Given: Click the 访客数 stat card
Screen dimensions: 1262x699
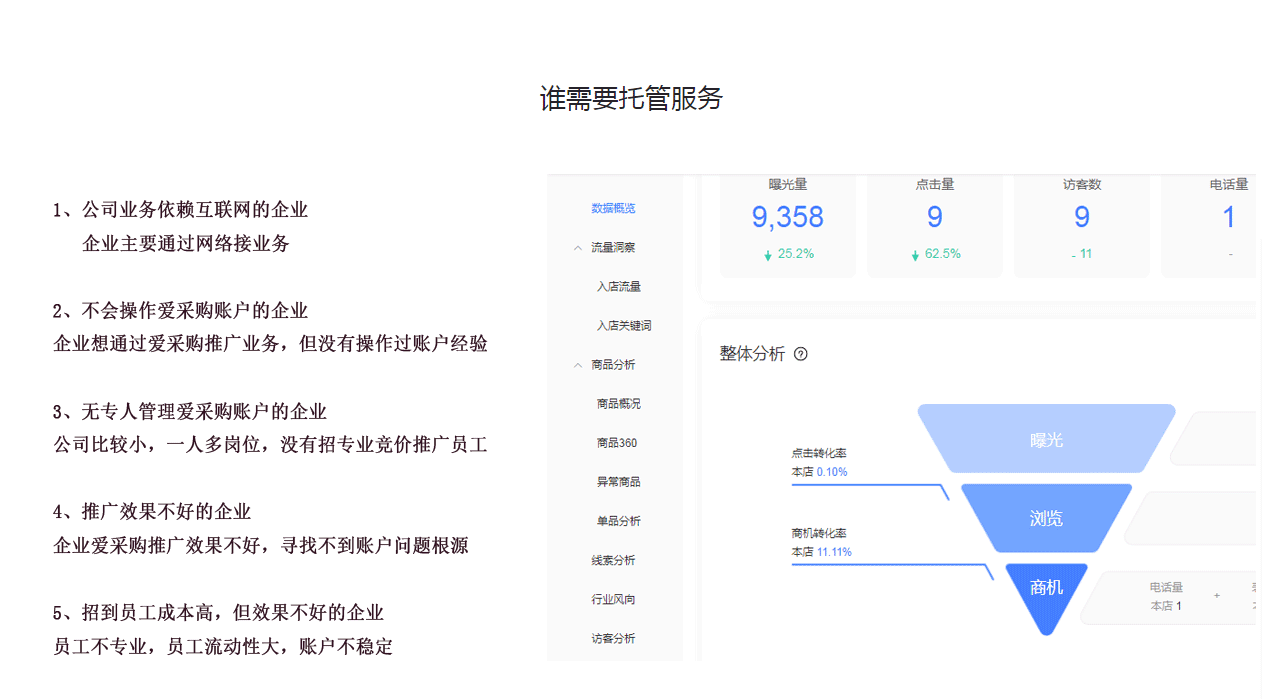Looking at the screenshot, I should 1081,224.
